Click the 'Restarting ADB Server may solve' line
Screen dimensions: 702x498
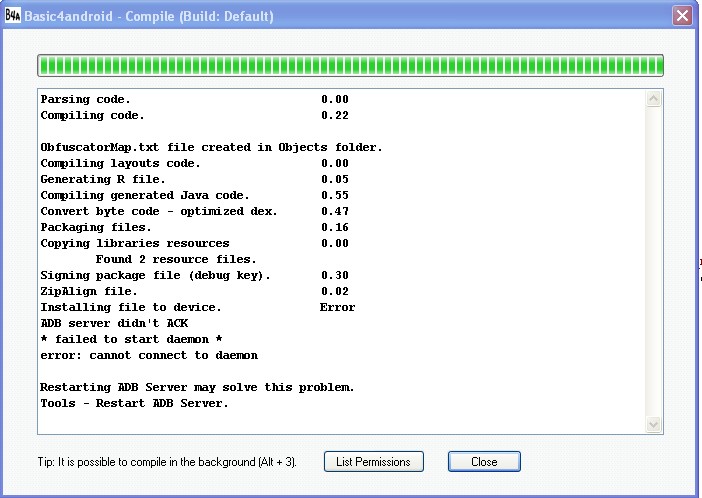tap(197, 387)
